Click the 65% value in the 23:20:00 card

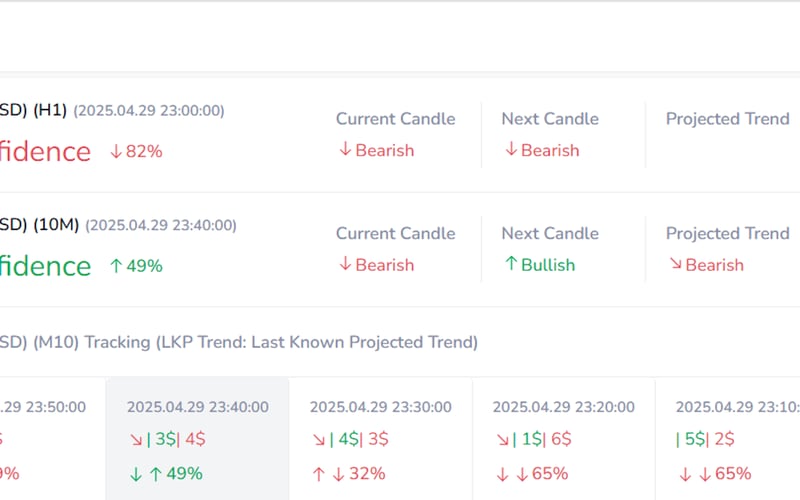click(549, 473)
